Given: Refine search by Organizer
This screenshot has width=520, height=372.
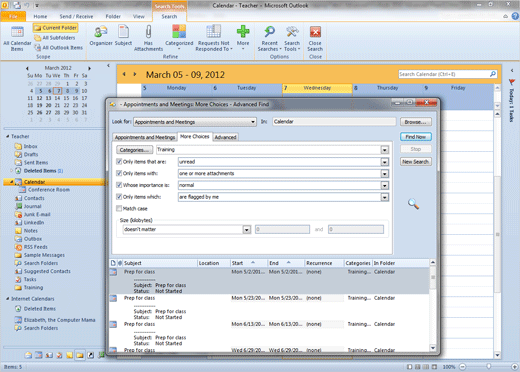Looking at the screenshot, I should pyautogui.click(x=101, y=36).
